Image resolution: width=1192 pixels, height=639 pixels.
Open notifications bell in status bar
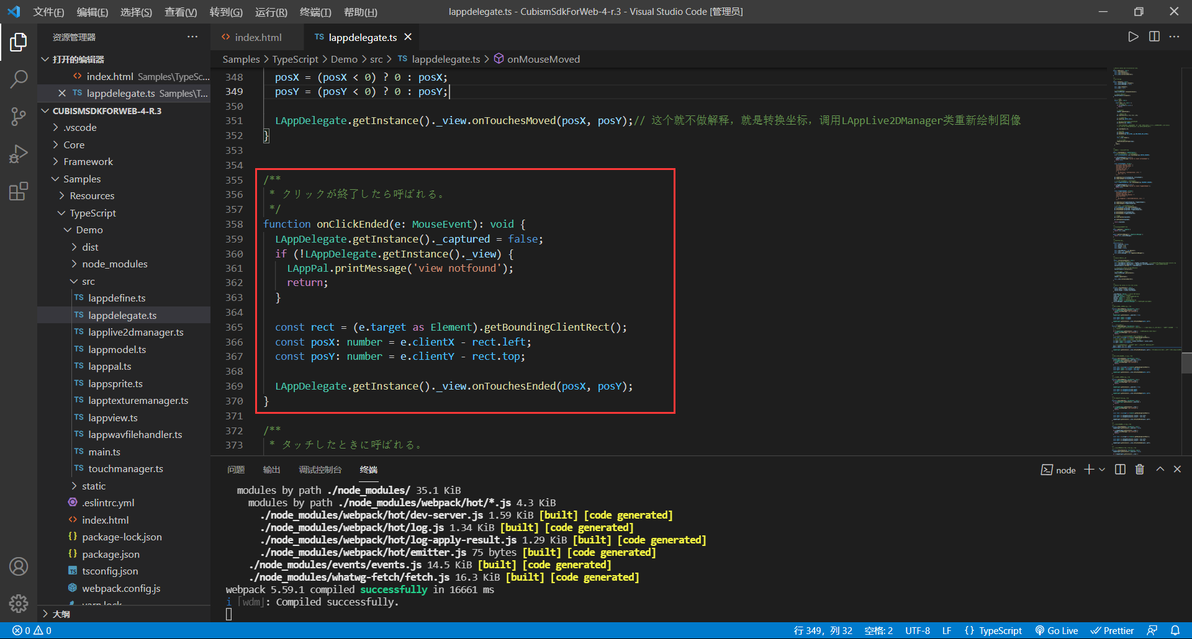(1175, 631)
